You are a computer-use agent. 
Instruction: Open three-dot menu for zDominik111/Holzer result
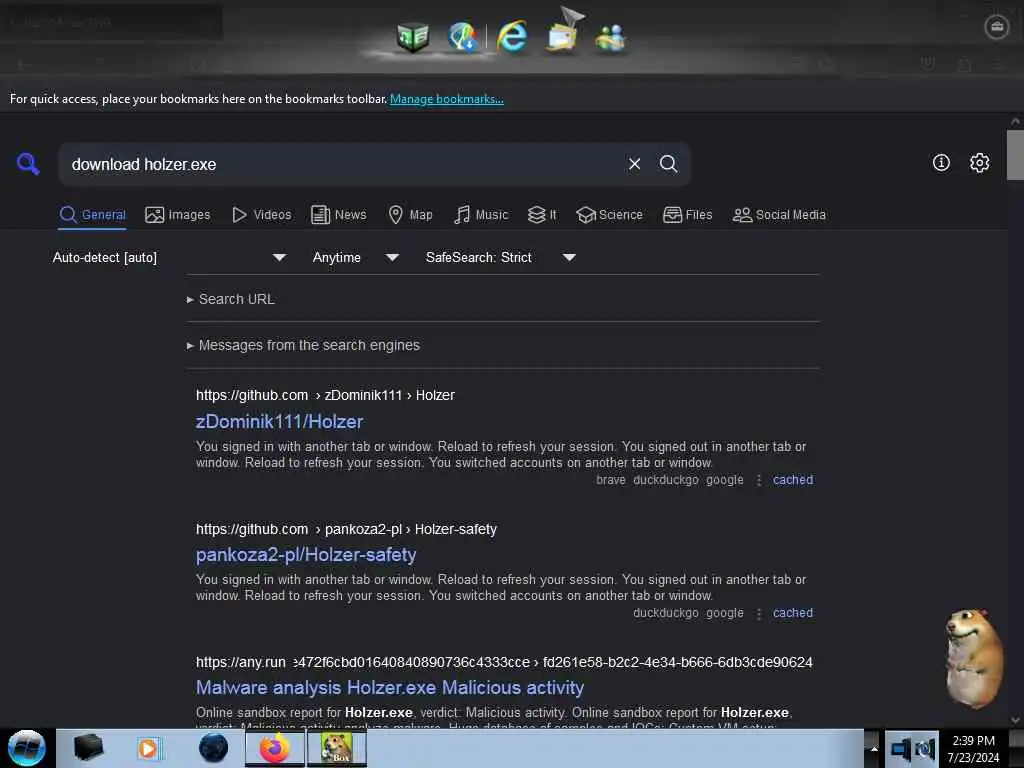(759, 480)
